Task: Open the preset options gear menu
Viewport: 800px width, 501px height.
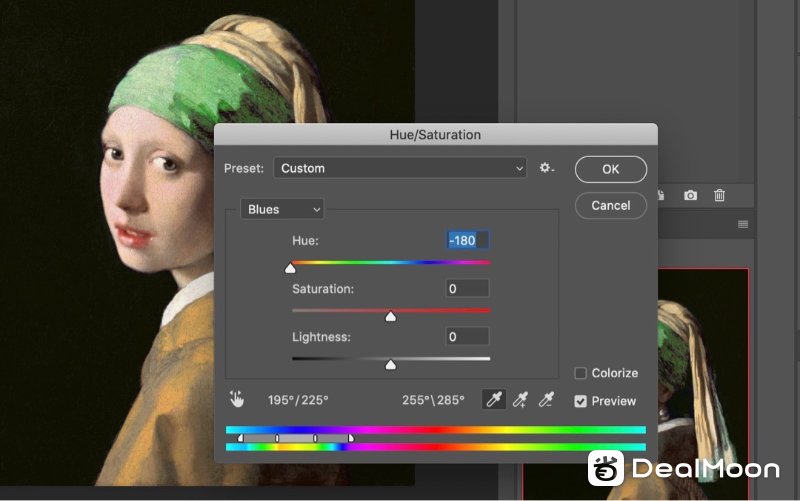Action: click(x=546, y=168)
